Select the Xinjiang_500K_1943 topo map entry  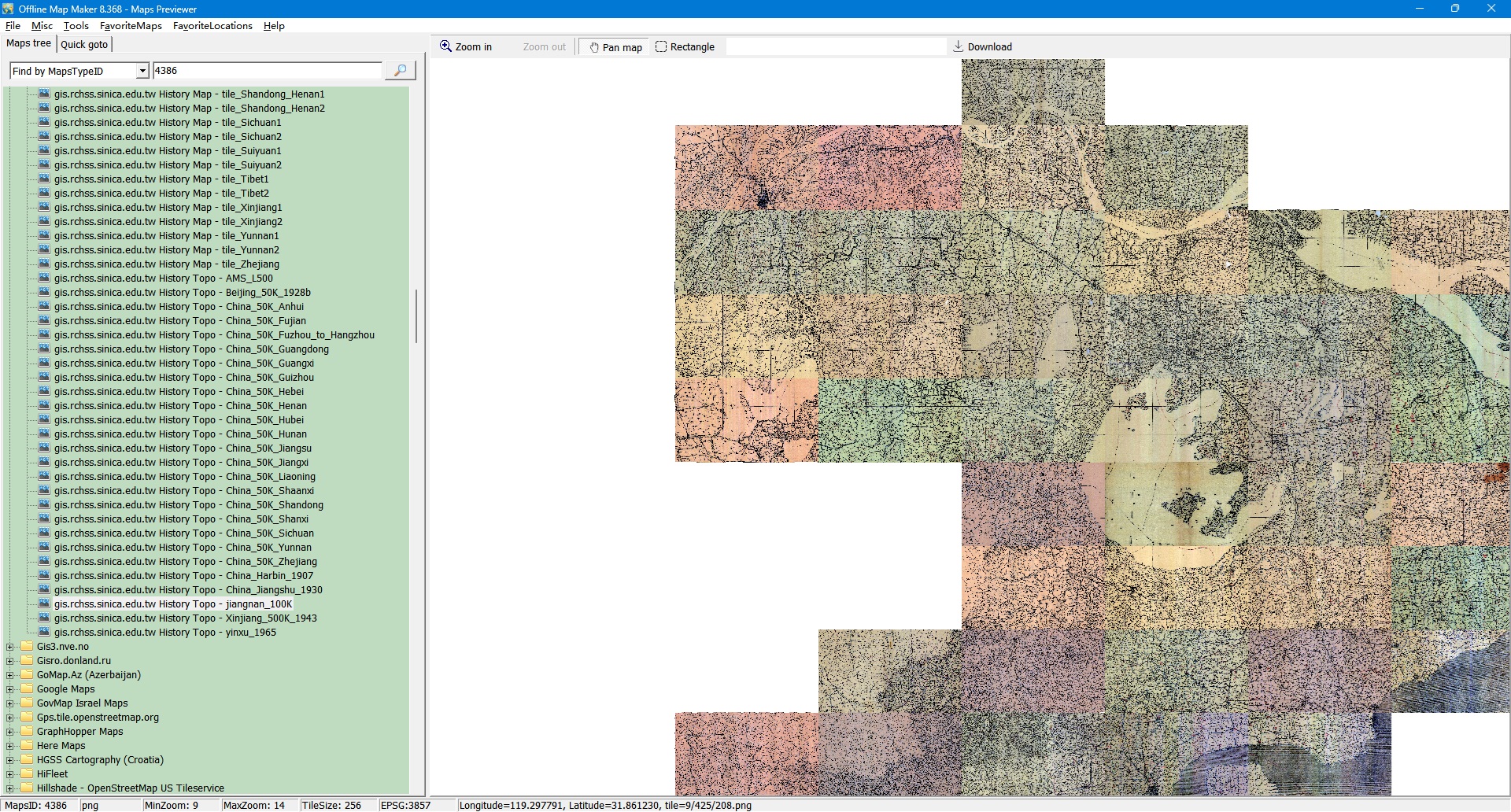185,618
